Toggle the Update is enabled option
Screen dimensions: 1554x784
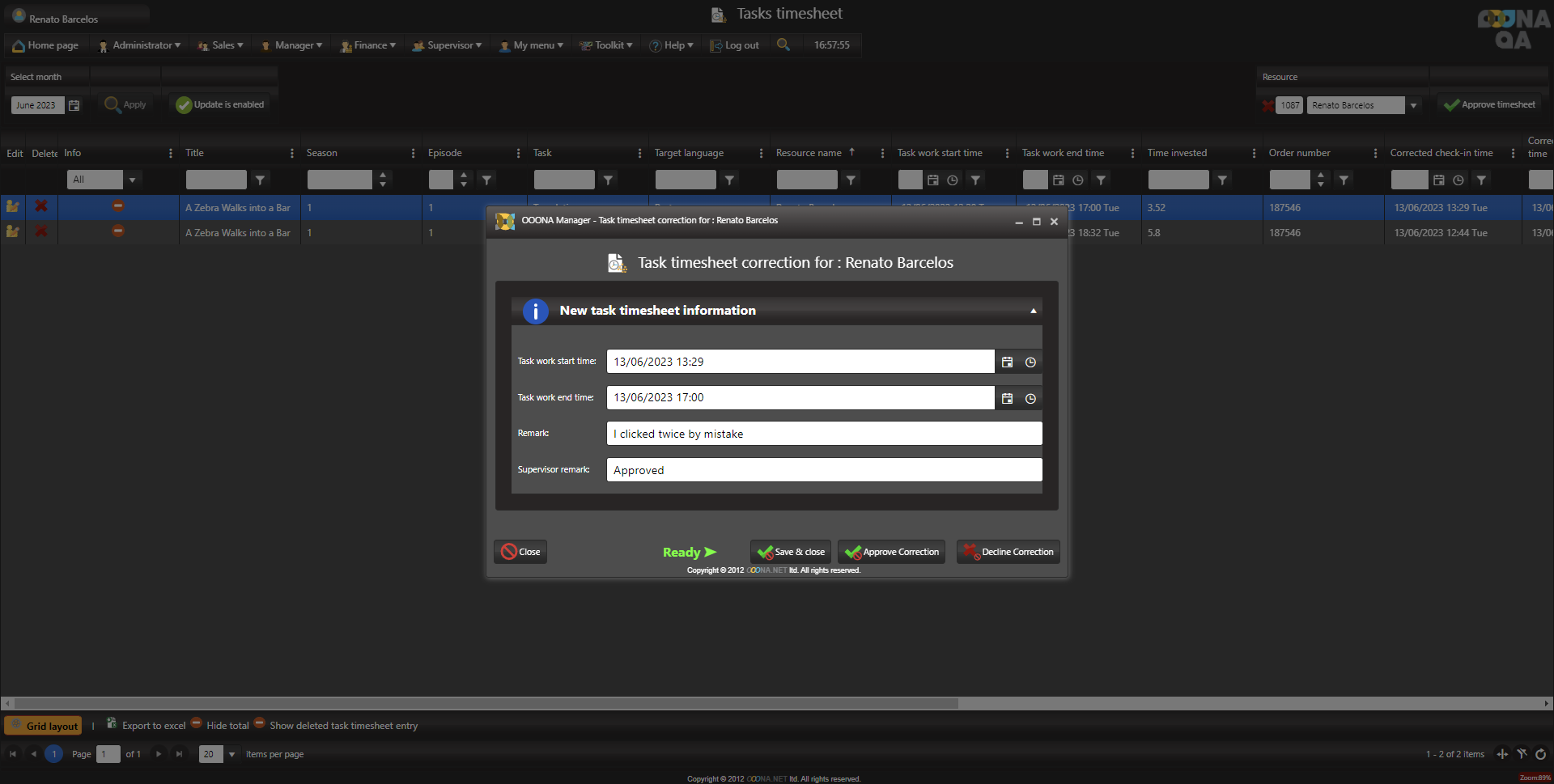pos(221,105)
